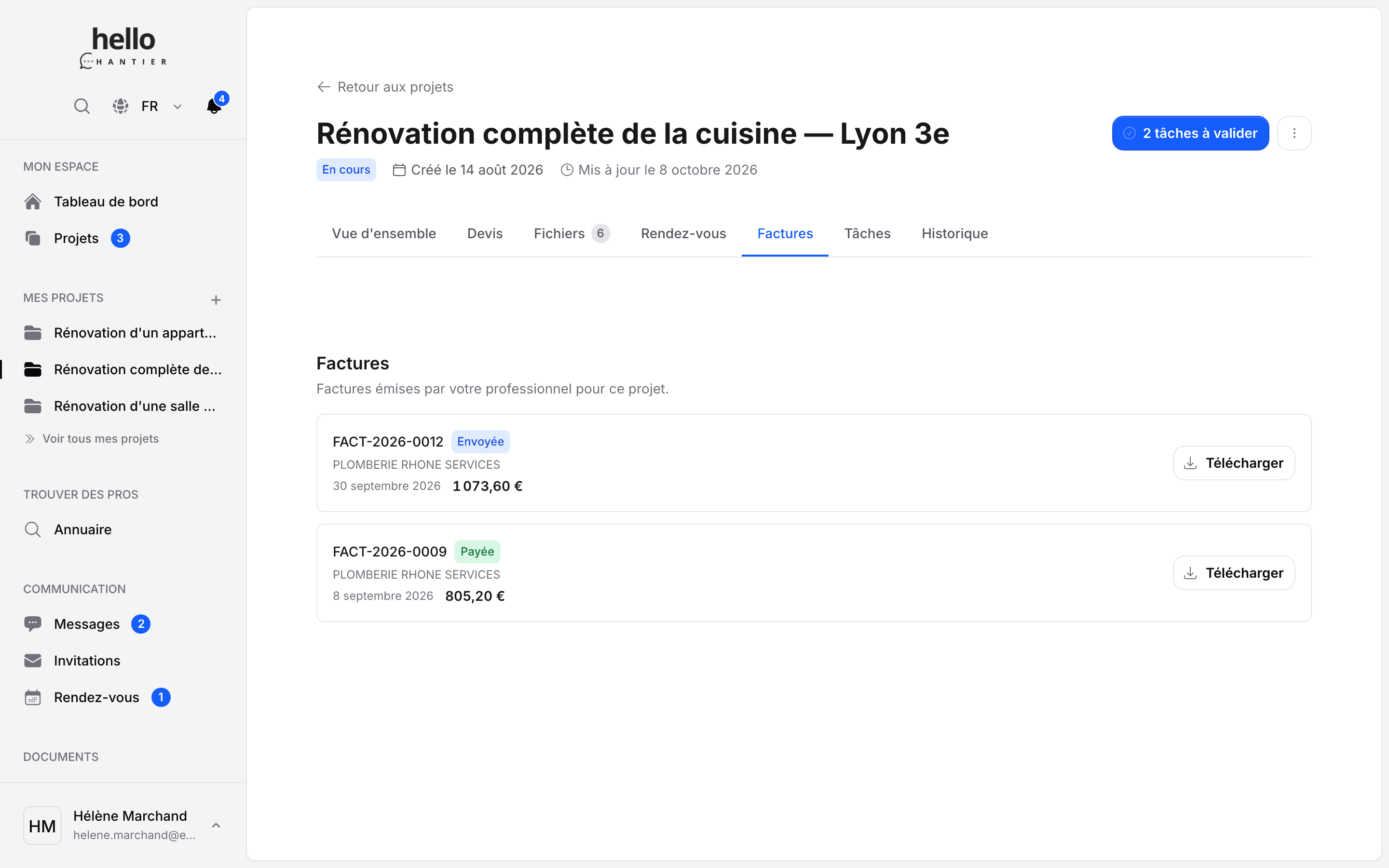
Task: Click the amount 805,20 €
Action: pos(475,596)
